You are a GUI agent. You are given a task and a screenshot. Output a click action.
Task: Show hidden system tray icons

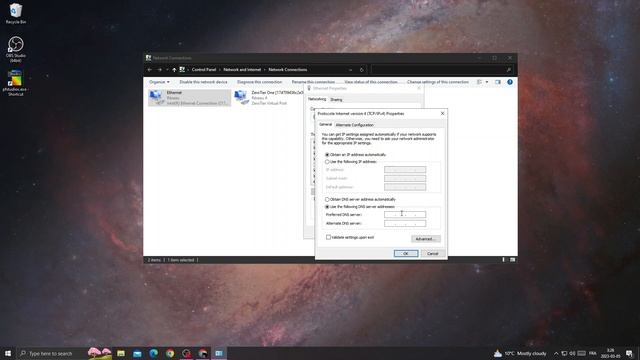point(556,353)
